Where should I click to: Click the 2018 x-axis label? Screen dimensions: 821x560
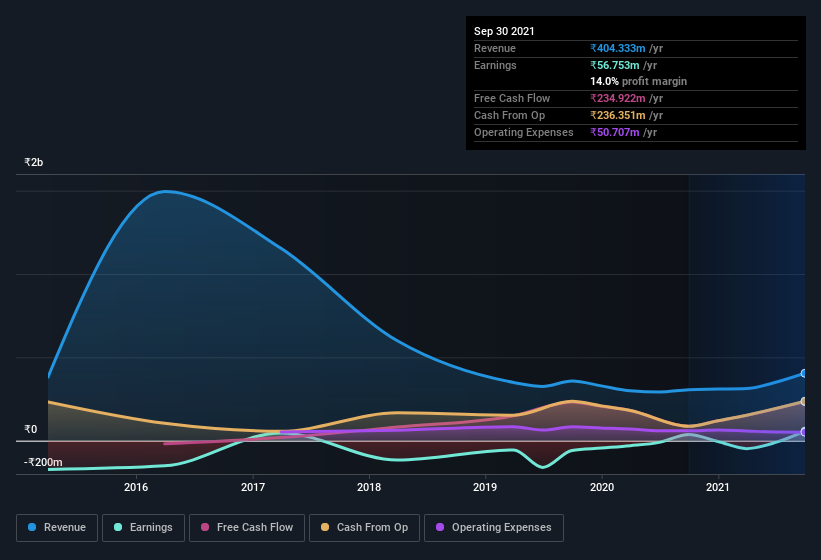369,487
